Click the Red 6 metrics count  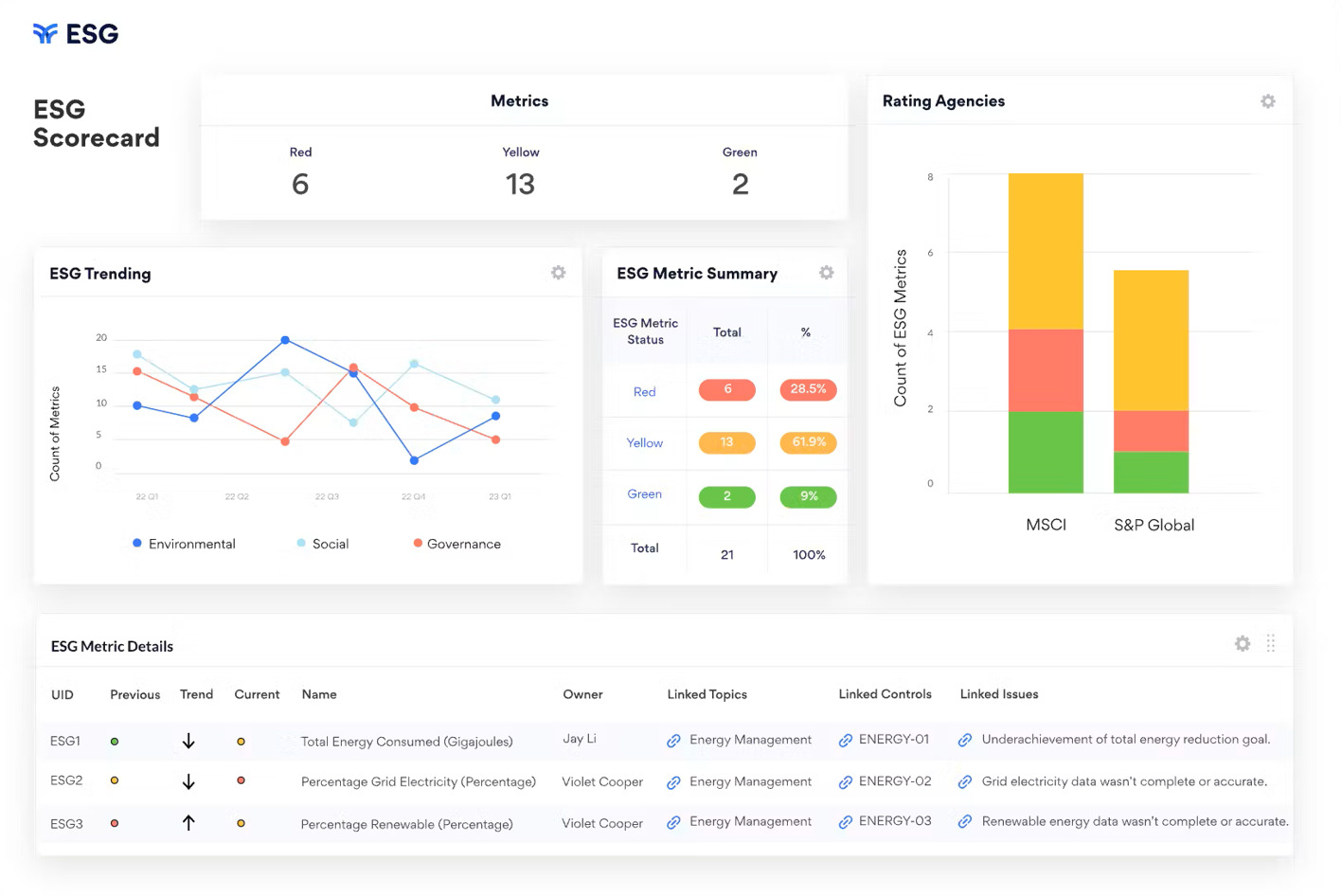coord(300,184)
